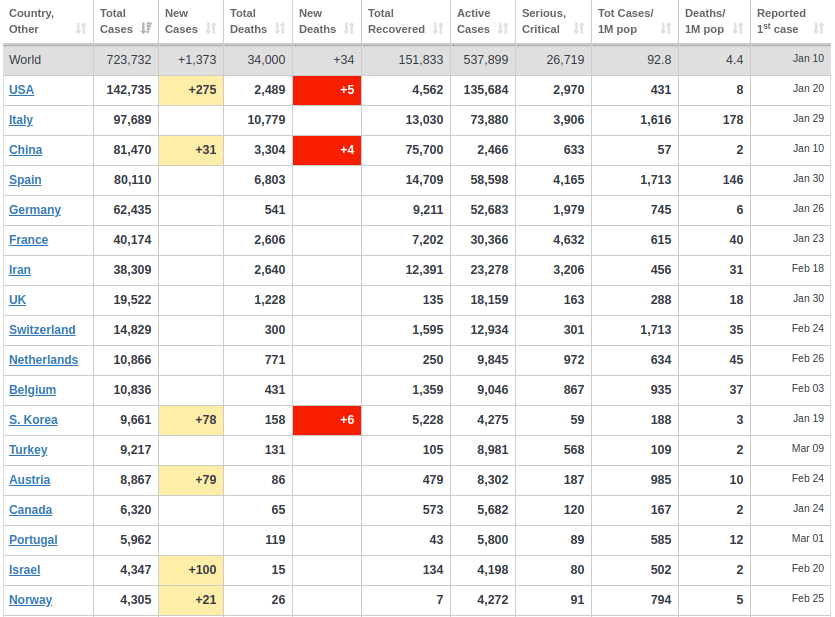Open the UK country link
The image size is (835, 617).
(x=18, y=300)
